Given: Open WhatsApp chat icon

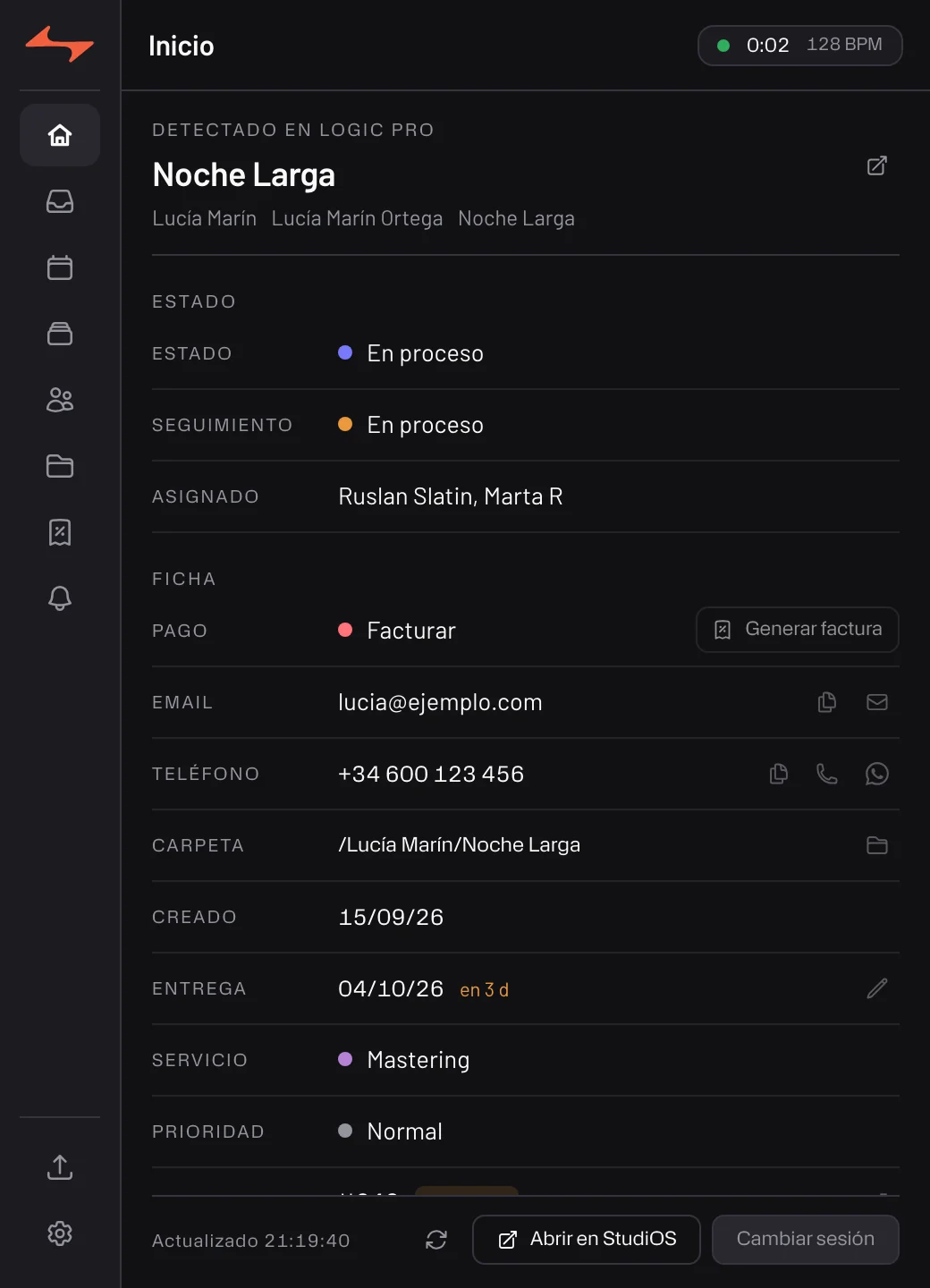Looking at the screenshot, I should point(877,774).
